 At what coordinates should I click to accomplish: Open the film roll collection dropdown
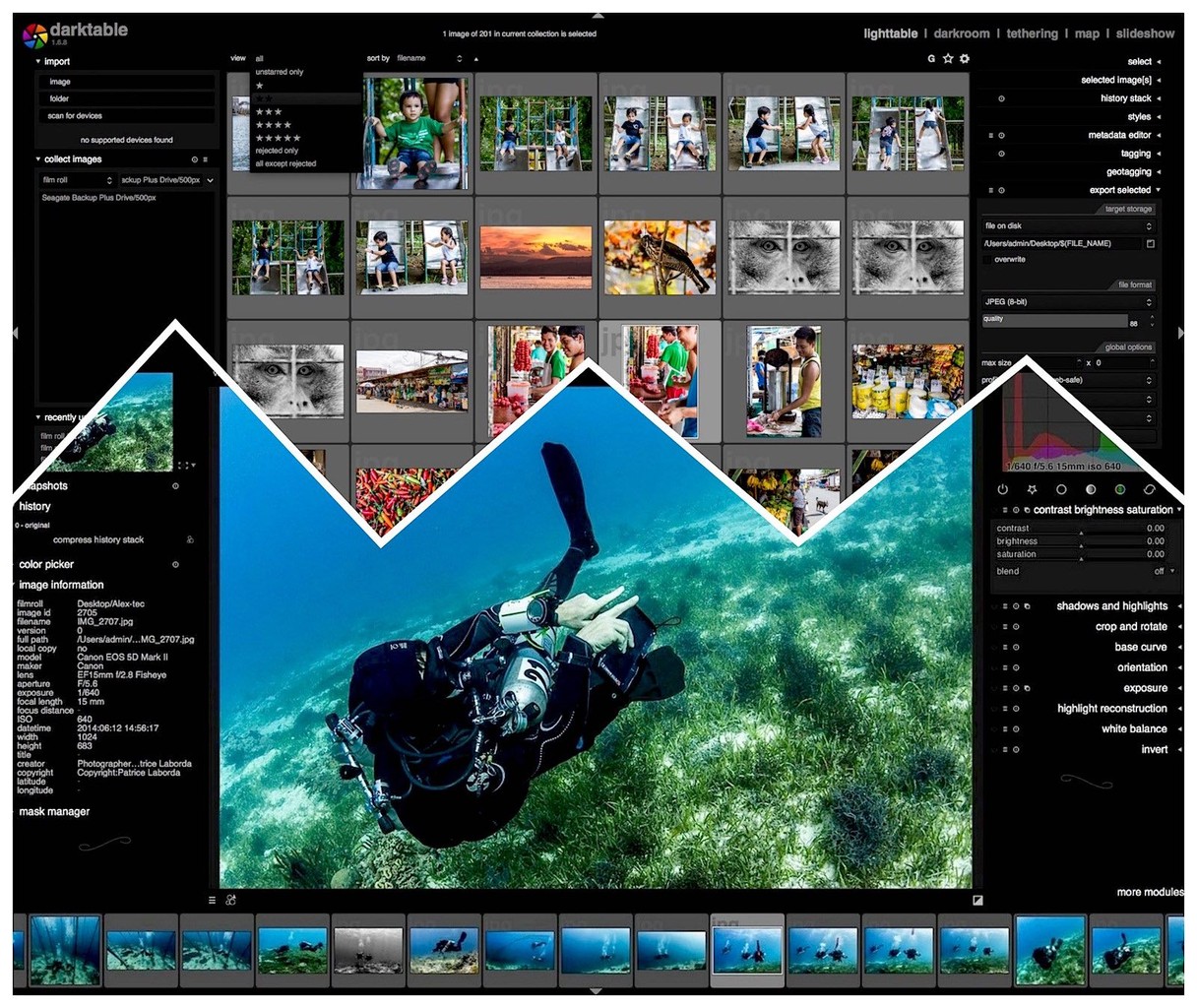78,180
